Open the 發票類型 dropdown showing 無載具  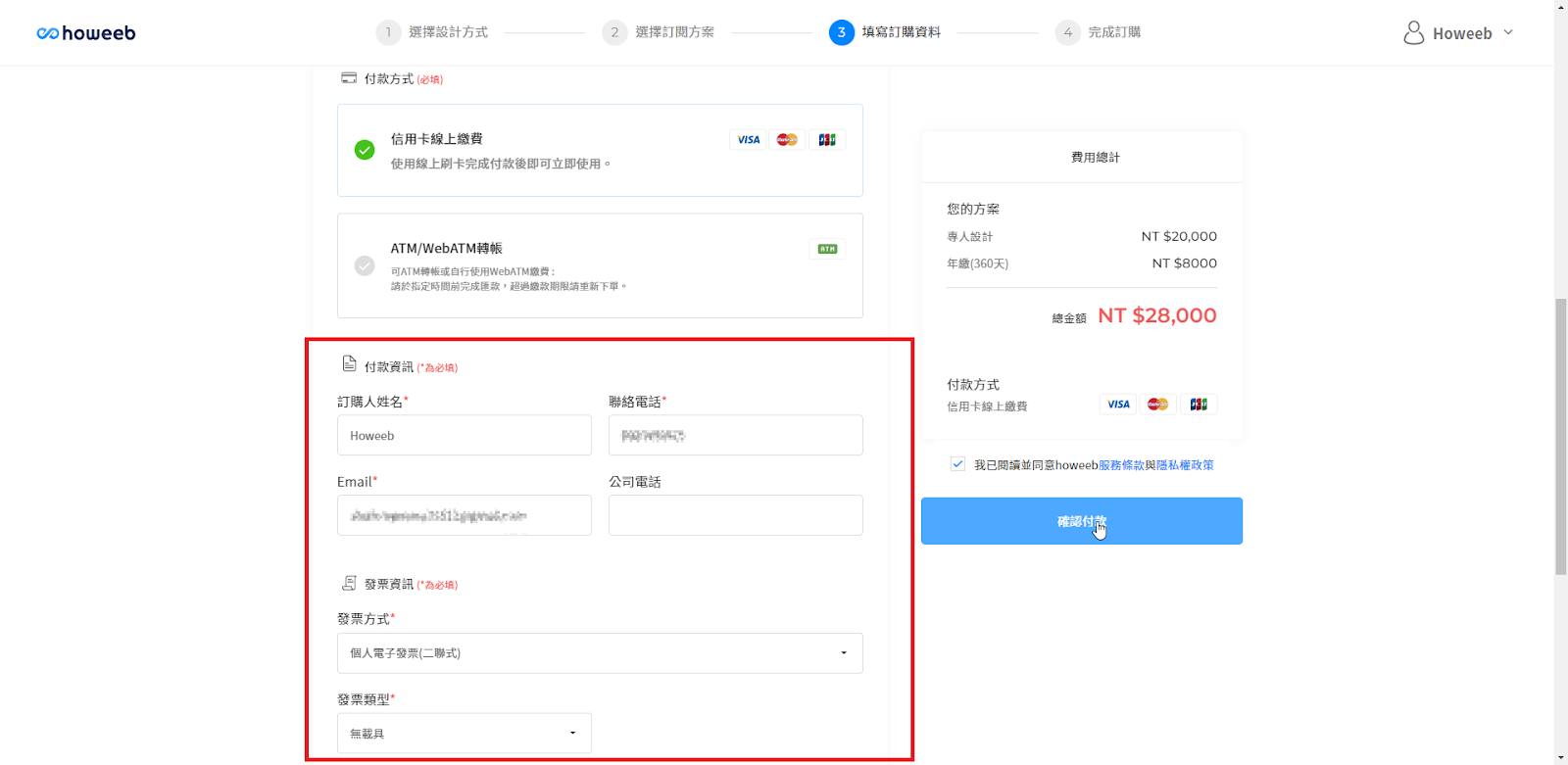point(465,734)
